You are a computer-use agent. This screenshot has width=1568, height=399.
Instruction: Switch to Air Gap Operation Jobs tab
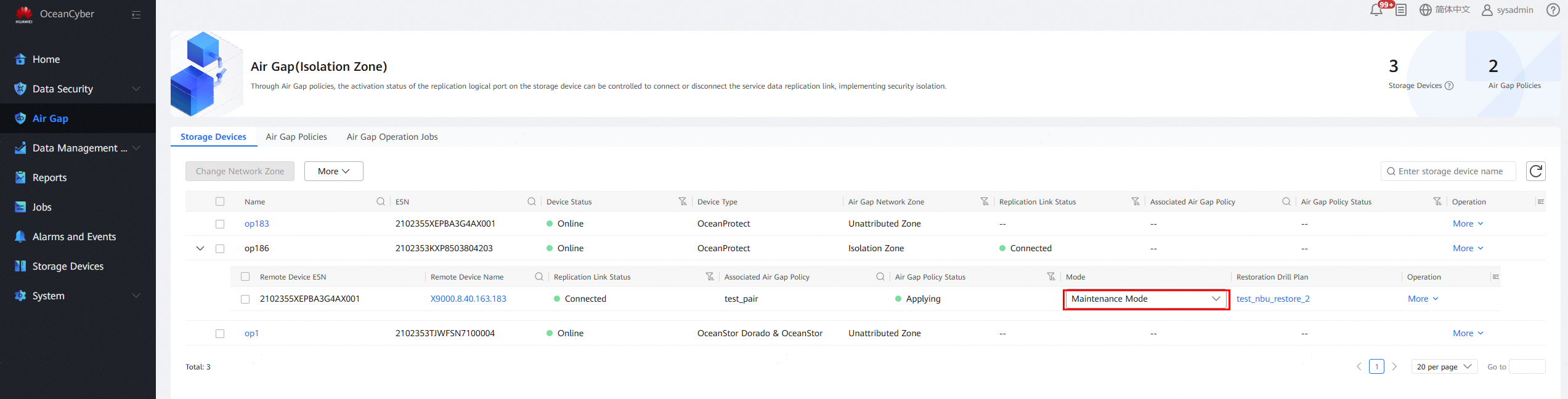pos(392,137)
